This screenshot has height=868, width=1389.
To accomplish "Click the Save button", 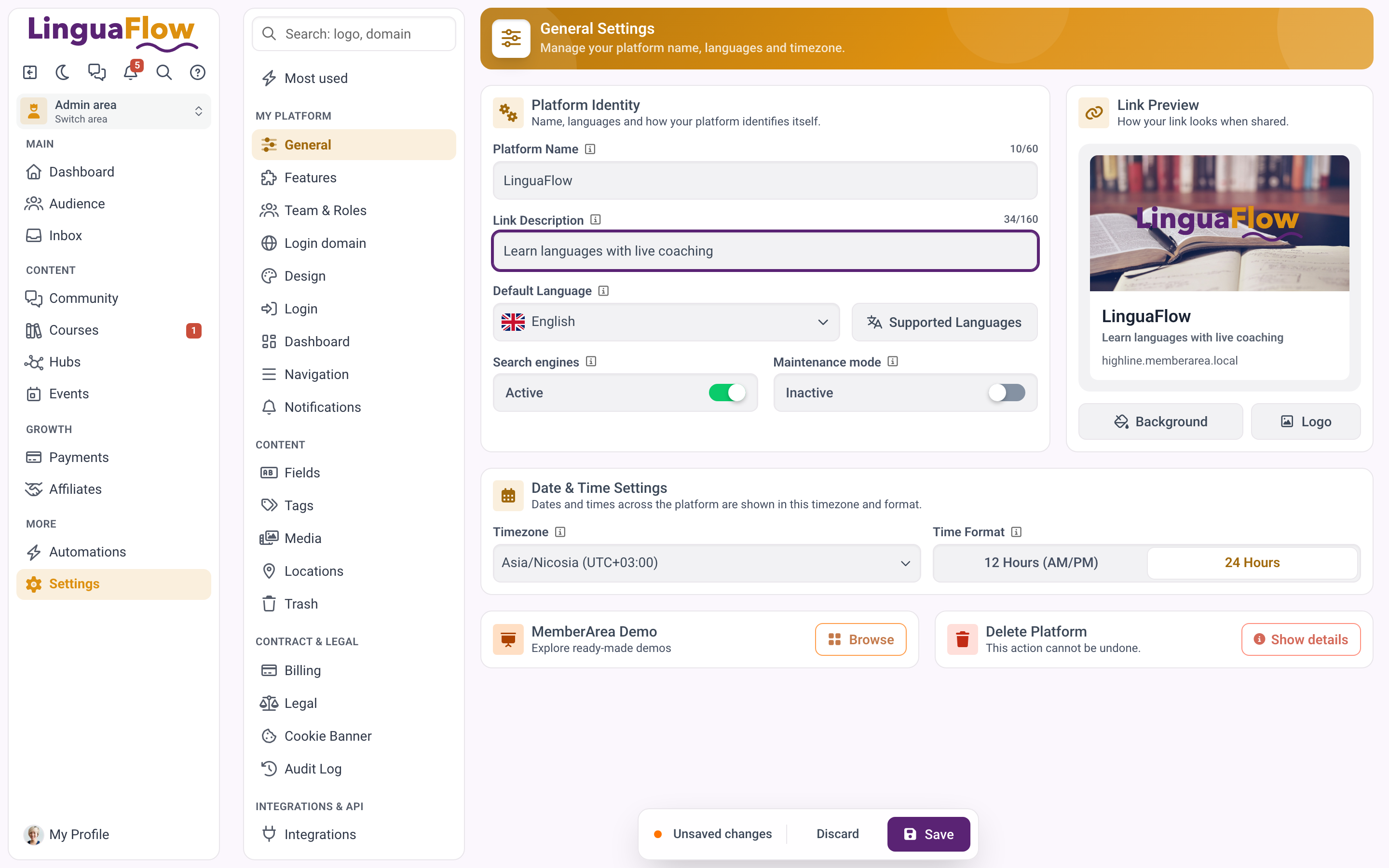I will pos(928,834).
